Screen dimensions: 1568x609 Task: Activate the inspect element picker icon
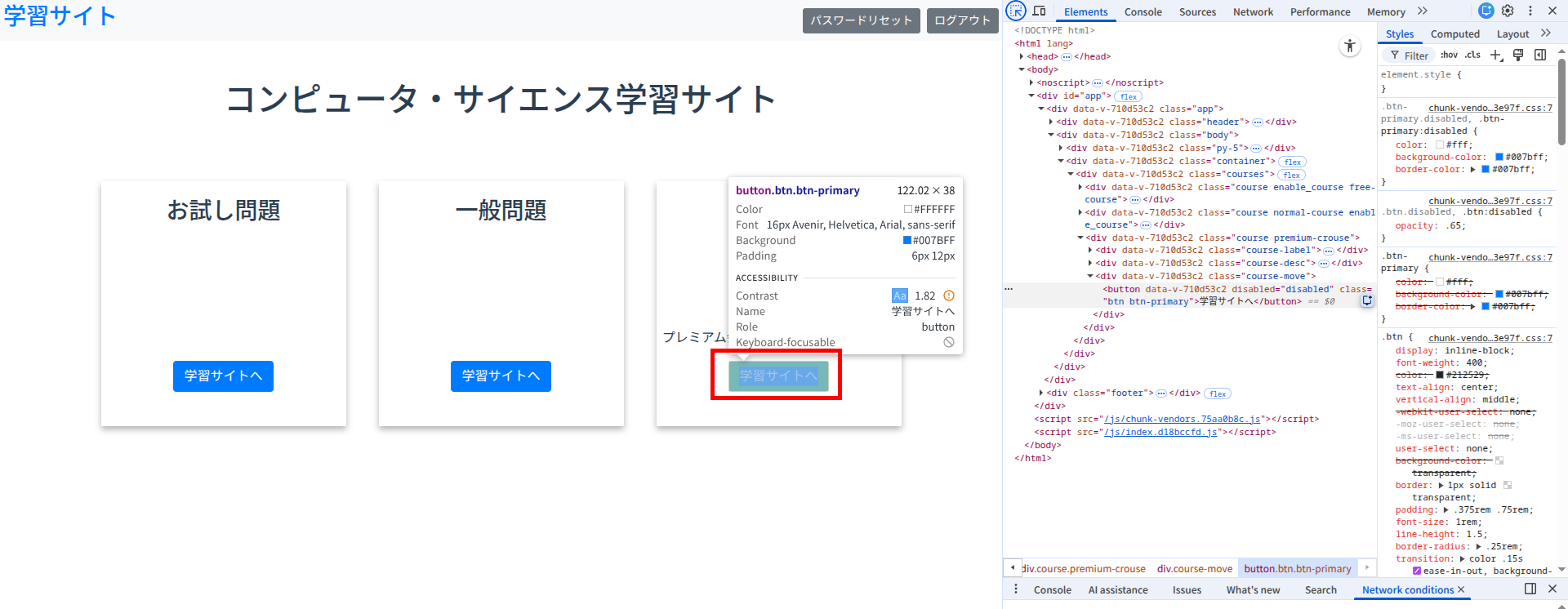1016,11
